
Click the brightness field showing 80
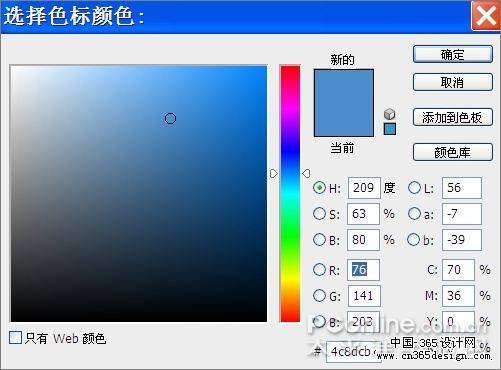(x=363, y=240)
